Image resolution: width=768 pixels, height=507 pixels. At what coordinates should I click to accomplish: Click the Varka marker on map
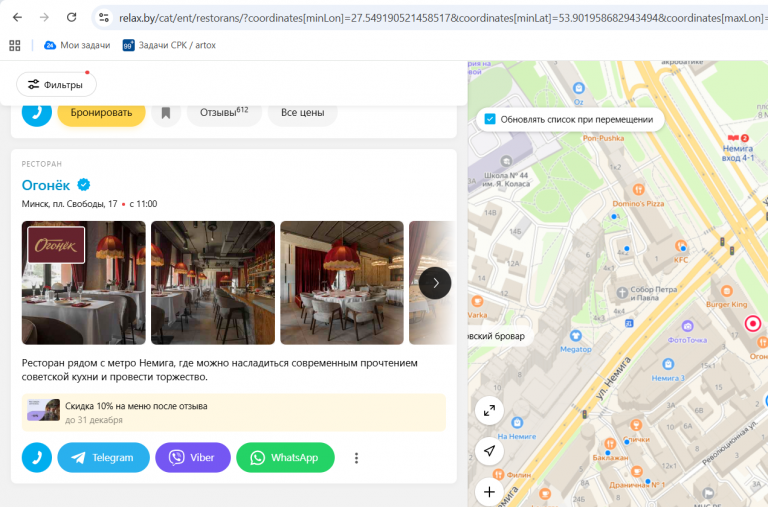click(x=477, y=301)
